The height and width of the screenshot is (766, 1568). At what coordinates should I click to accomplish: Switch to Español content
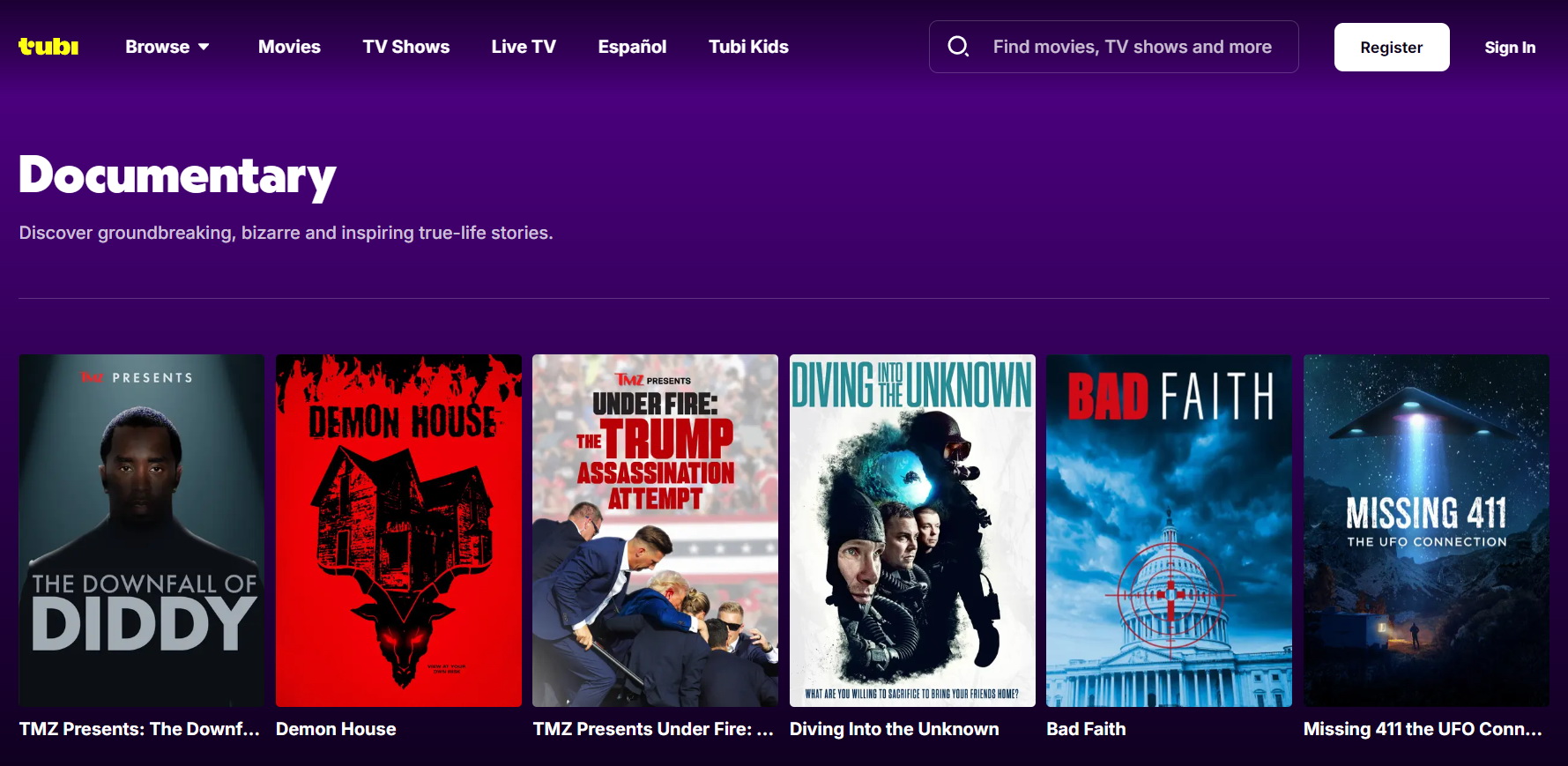(632, 47)
